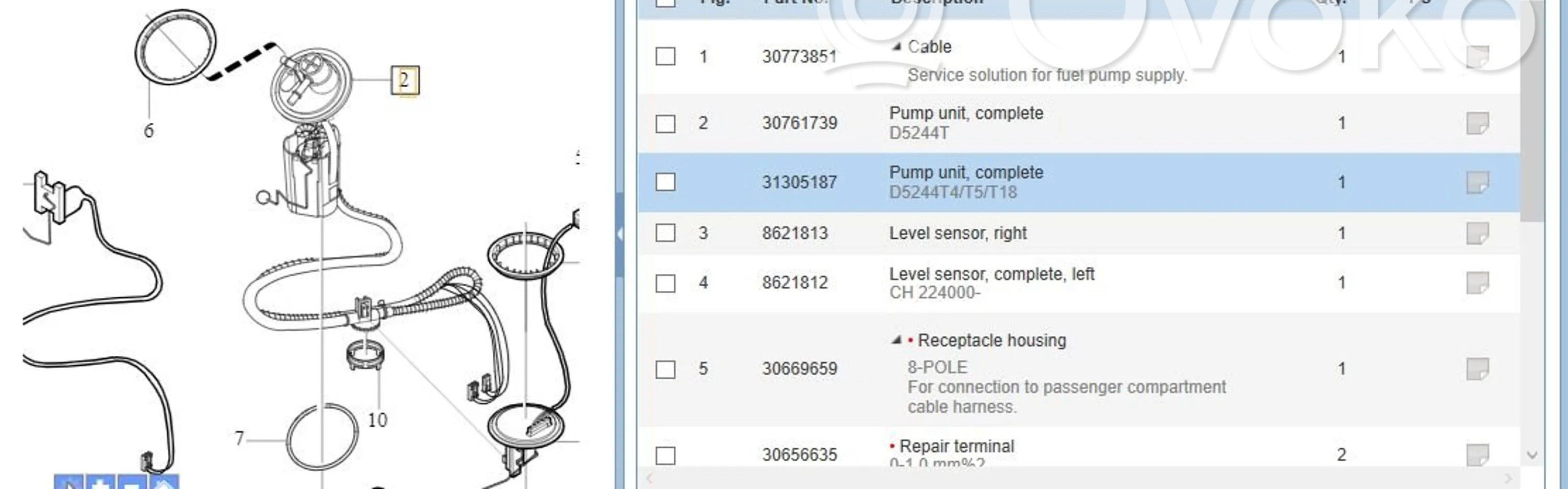Click the parts list scroll down arrow
This screenshot has height=489, width=1568.
[x=1532, y=455]
